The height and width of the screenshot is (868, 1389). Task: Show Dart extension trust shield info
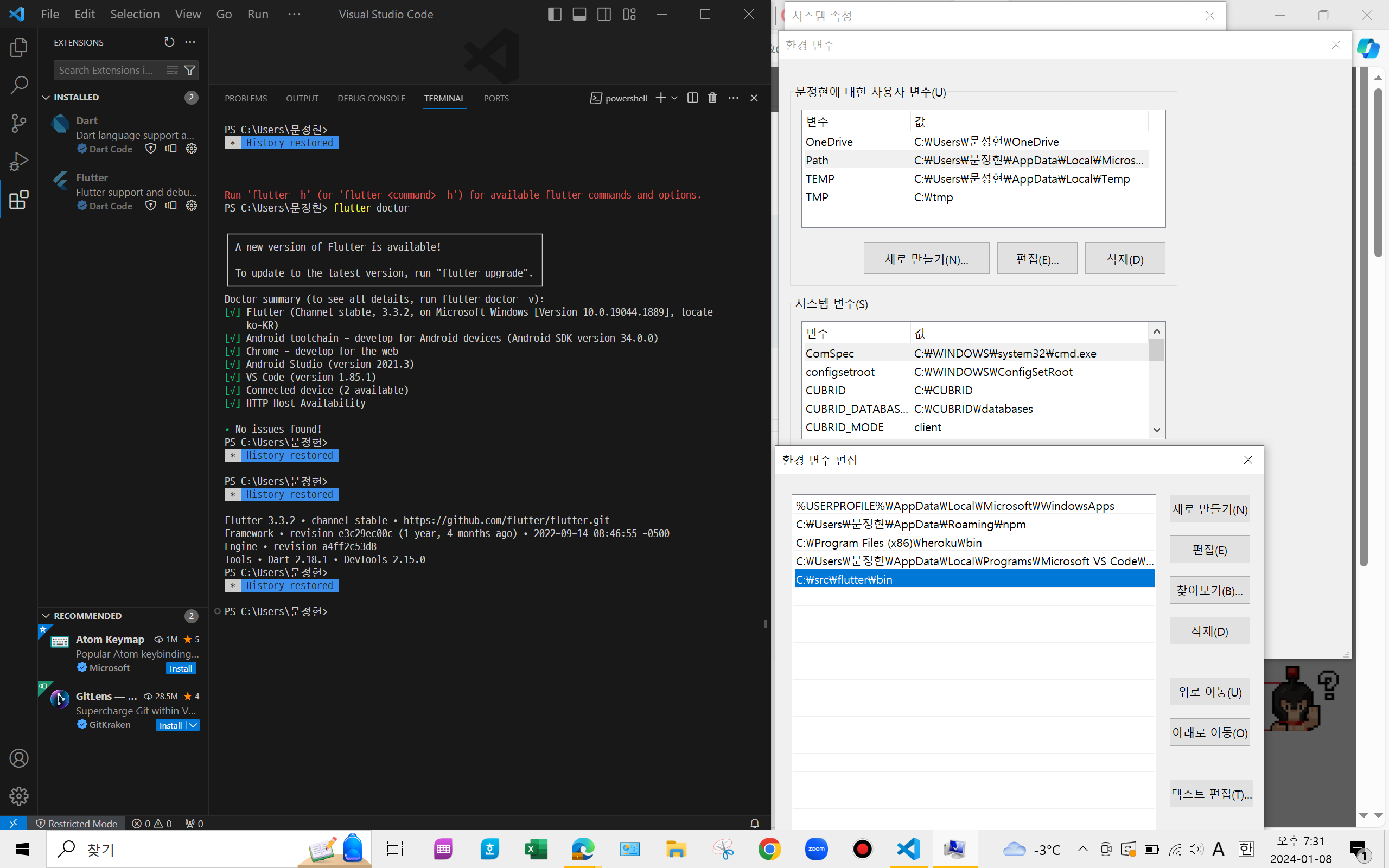(150, 149)
